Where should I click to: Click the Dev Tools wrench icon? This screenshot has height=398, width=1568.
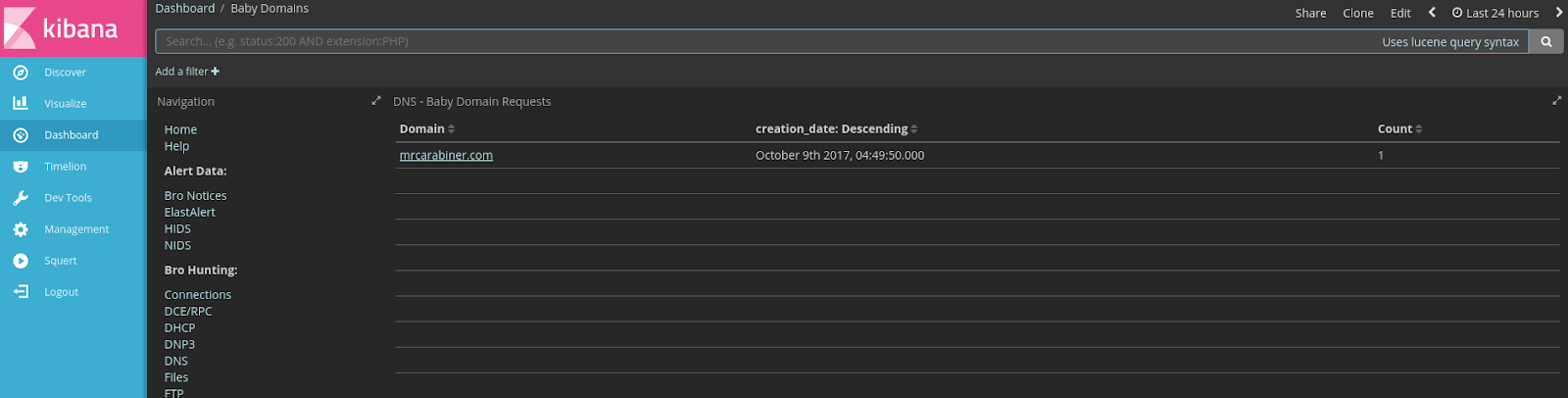[x=21, y=198]
